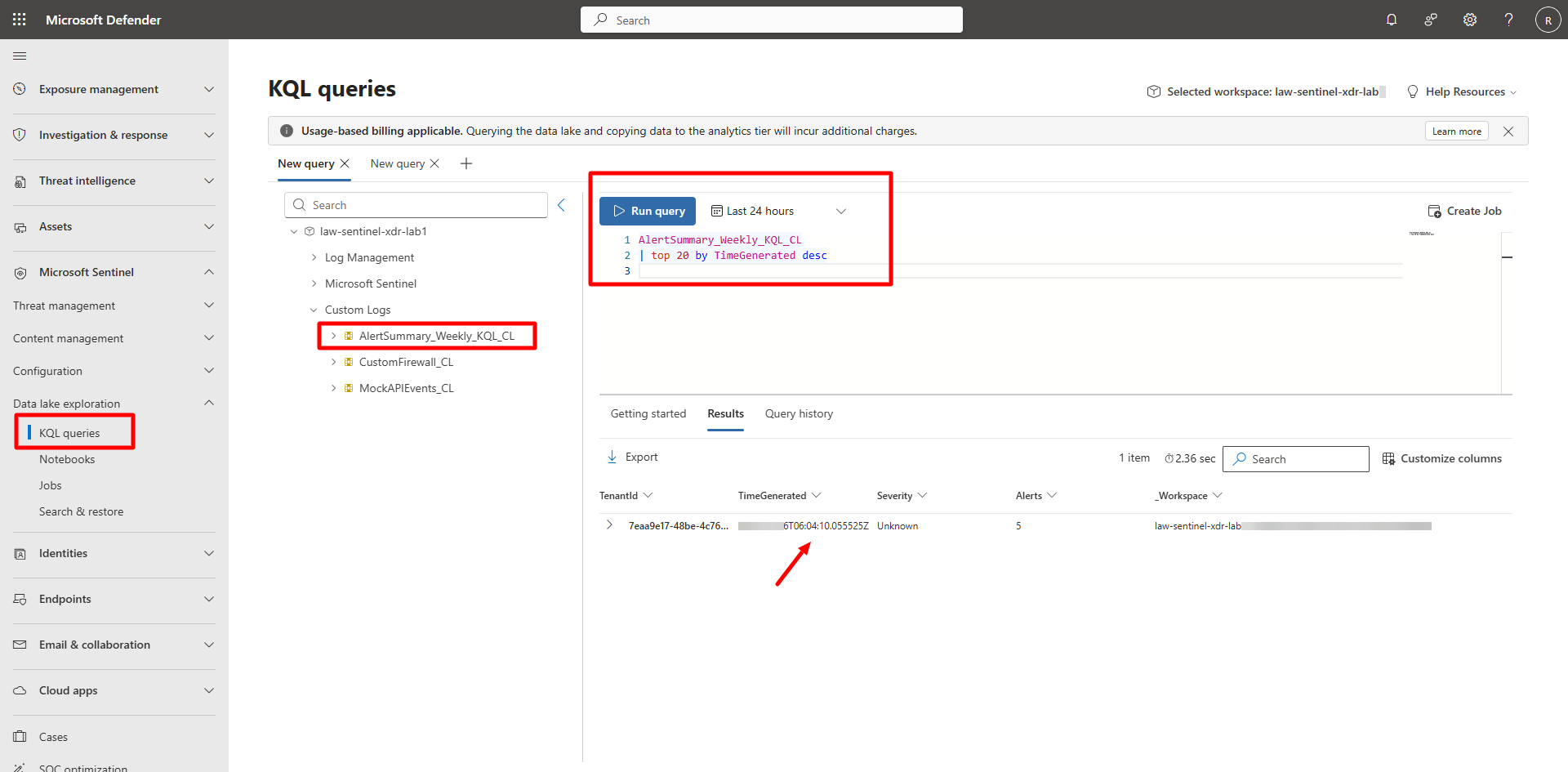Click the Severity value Unknown cell
Viewport: 1568px width, 772px height.
point(898,526)
